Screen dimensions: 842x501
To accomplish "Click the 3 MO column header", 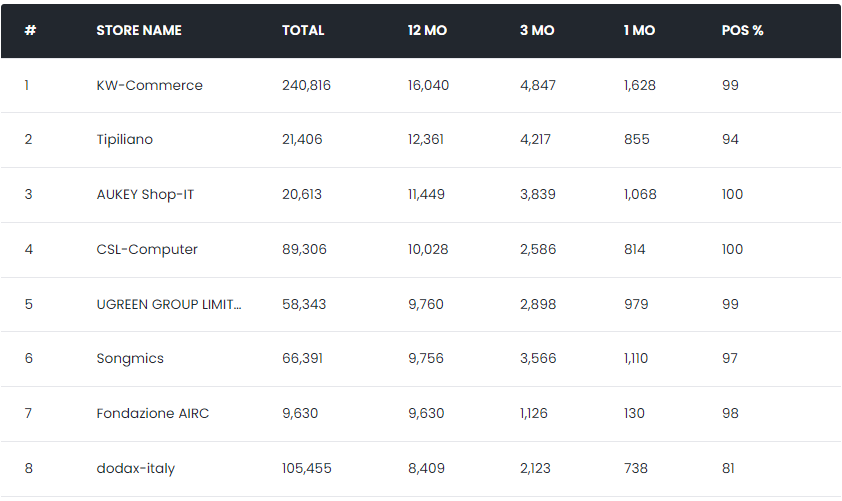I will coord(537,30).
